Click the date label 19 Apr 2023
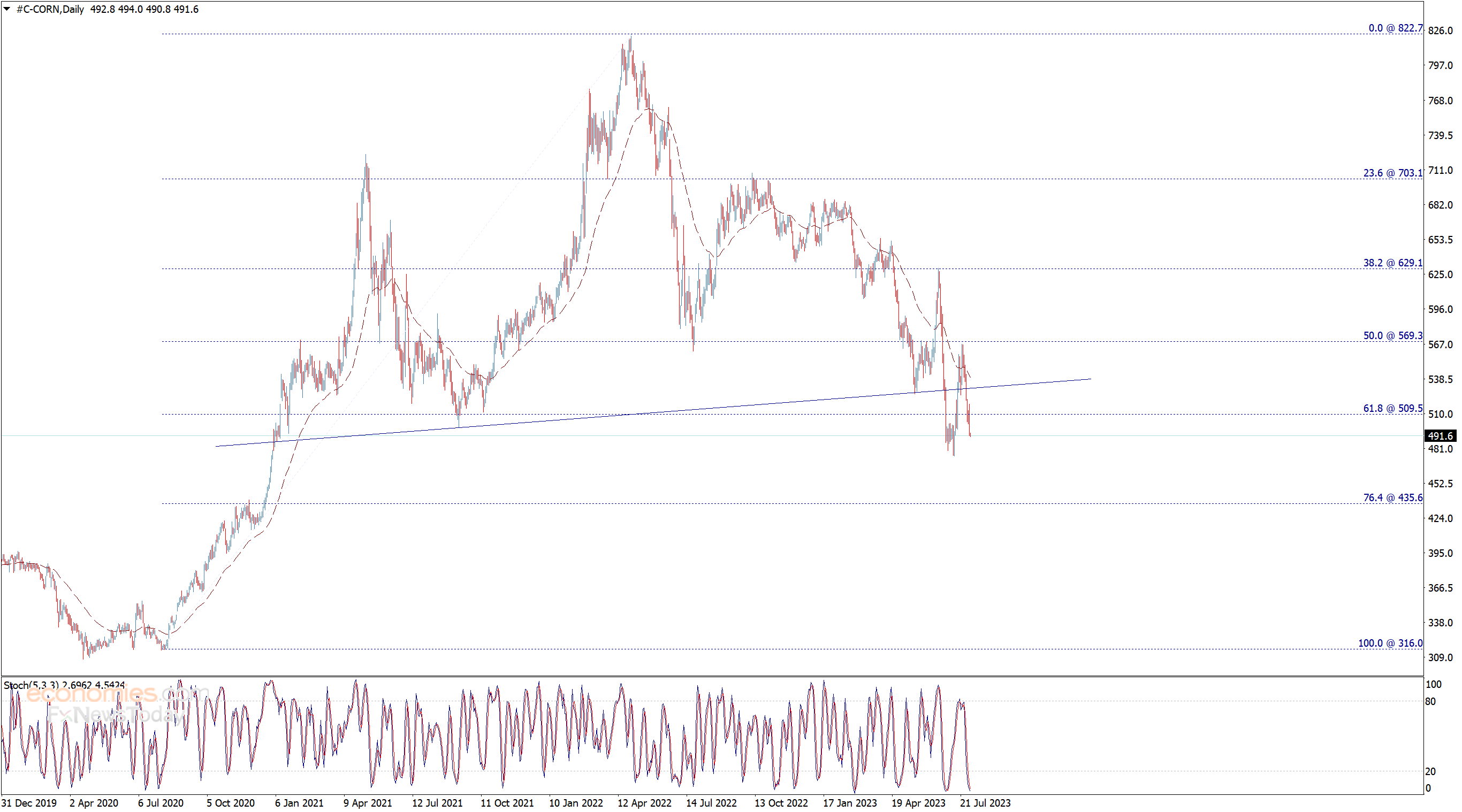 [x=918, y=803]
